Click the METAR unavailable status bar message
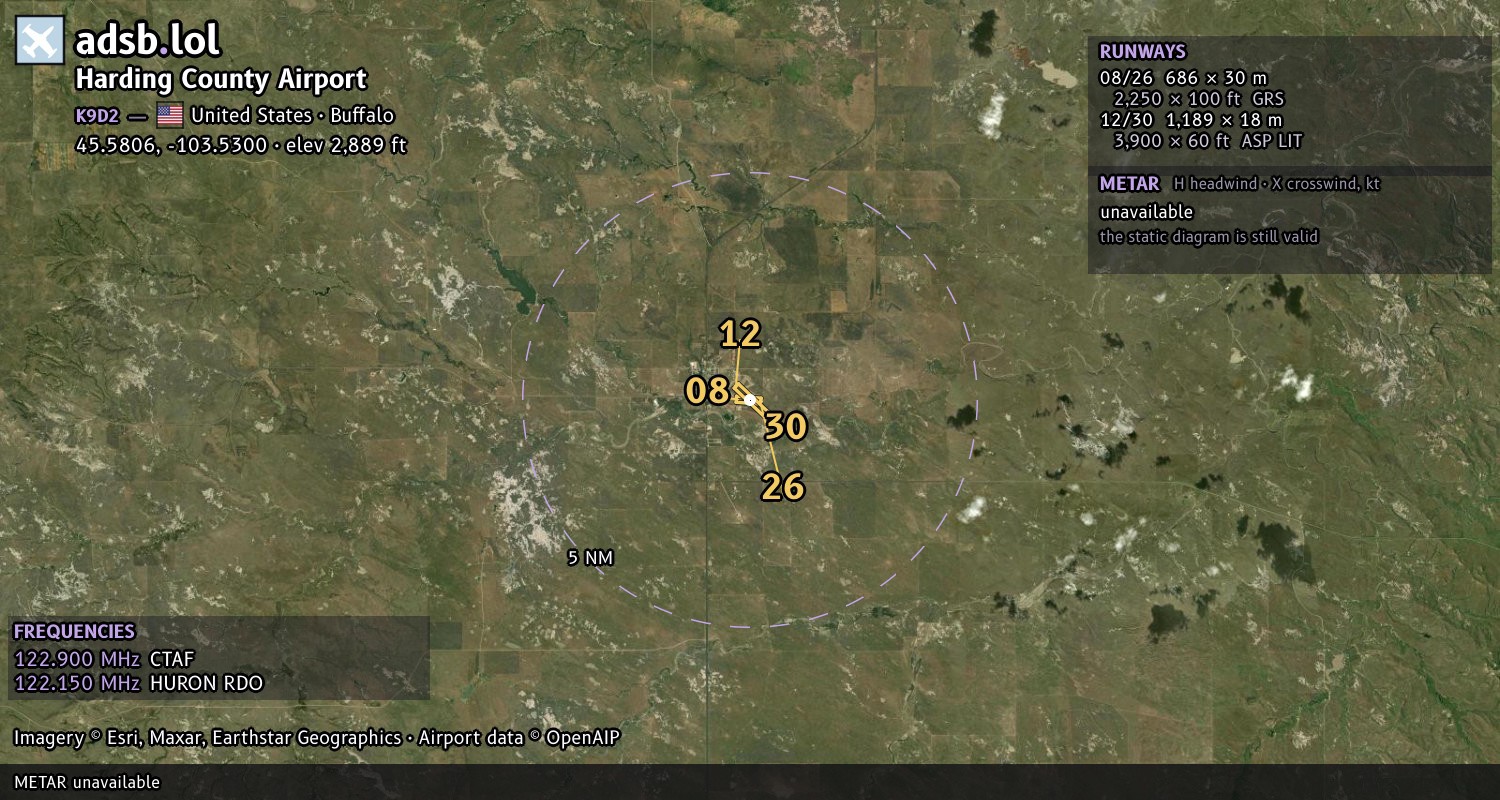This screenshot has height=800, width=1500. pyautogui.click(x=87, y=782)
